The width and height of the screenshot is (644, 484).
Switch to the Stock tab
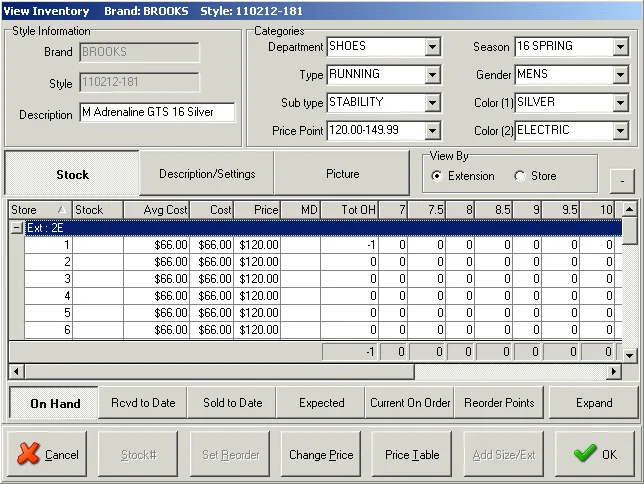pyautogui.click(x=72, y=174)
